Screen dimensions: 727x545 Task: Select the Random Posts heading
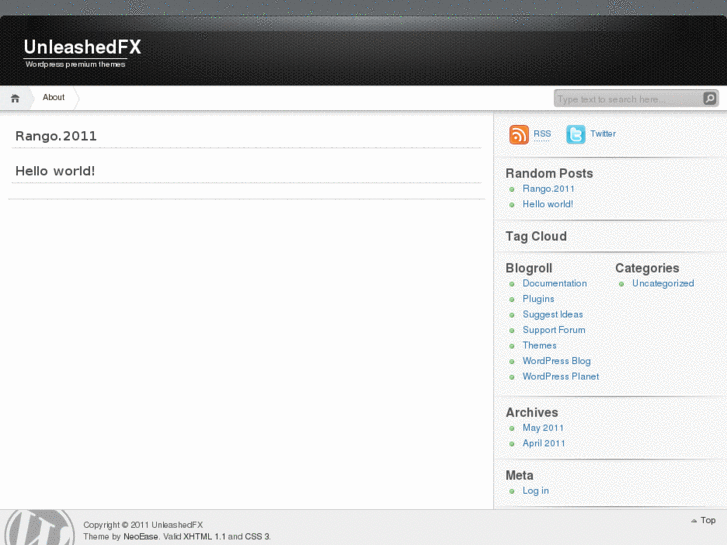tap(549, 173)
